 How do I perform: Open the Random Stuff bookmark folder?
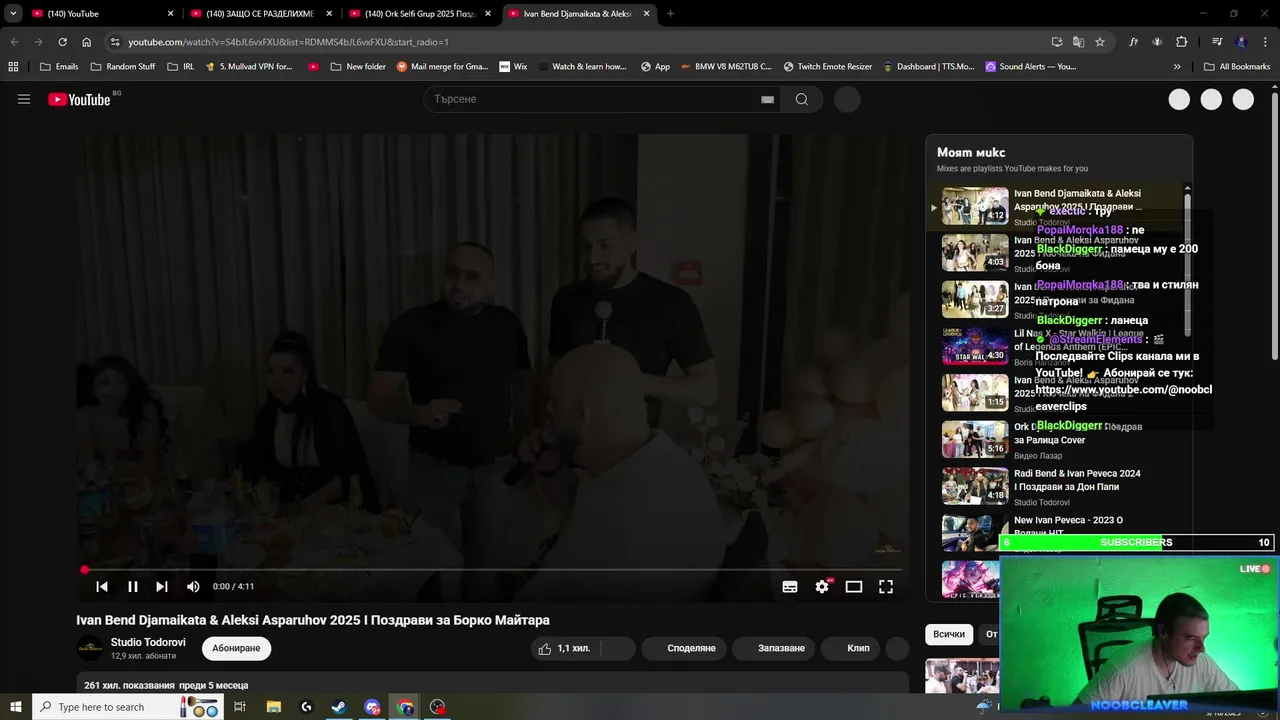(x=123, y=67)
